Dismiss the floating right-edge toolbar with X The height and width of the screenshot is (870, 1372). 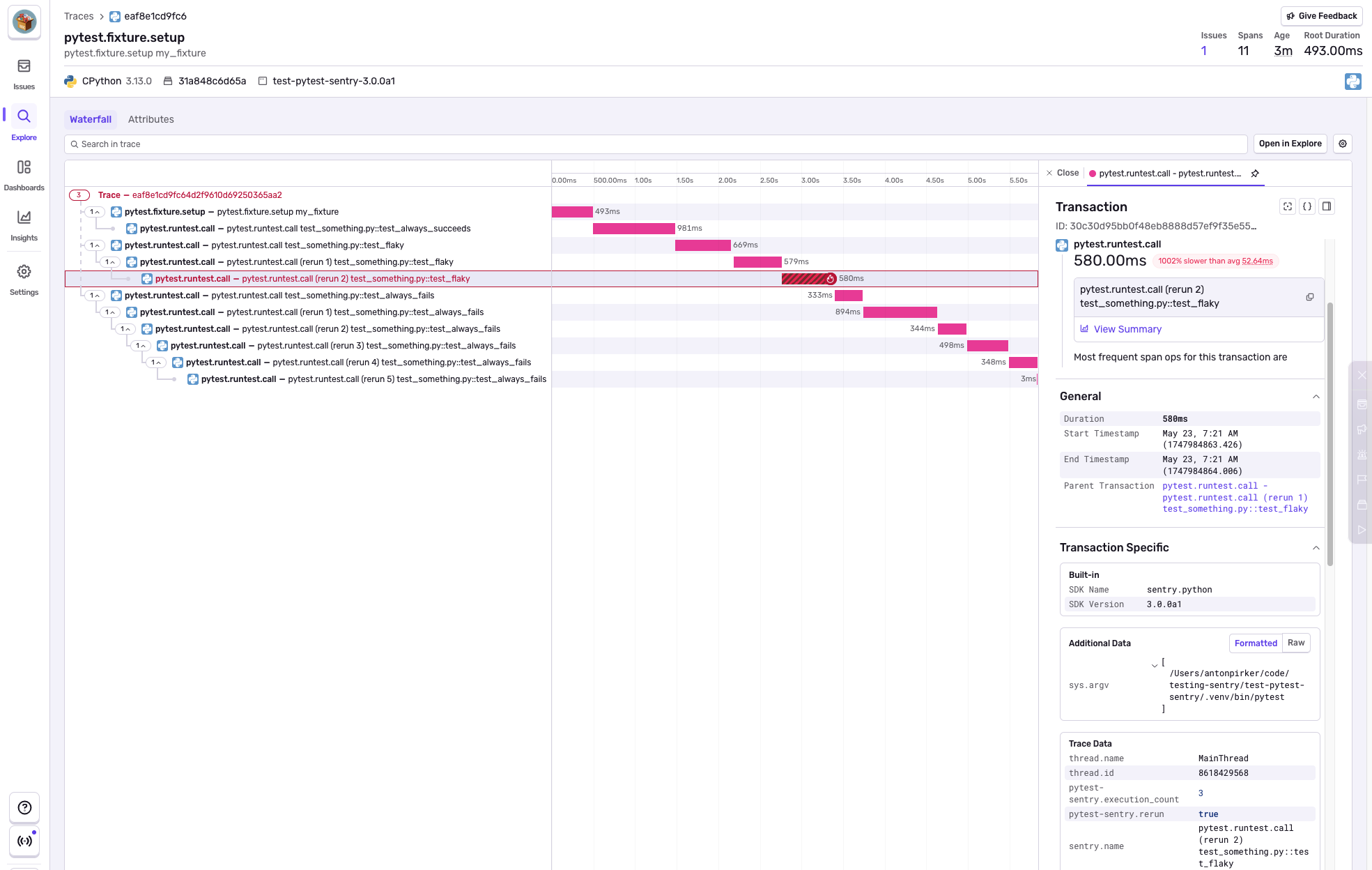1362,375
